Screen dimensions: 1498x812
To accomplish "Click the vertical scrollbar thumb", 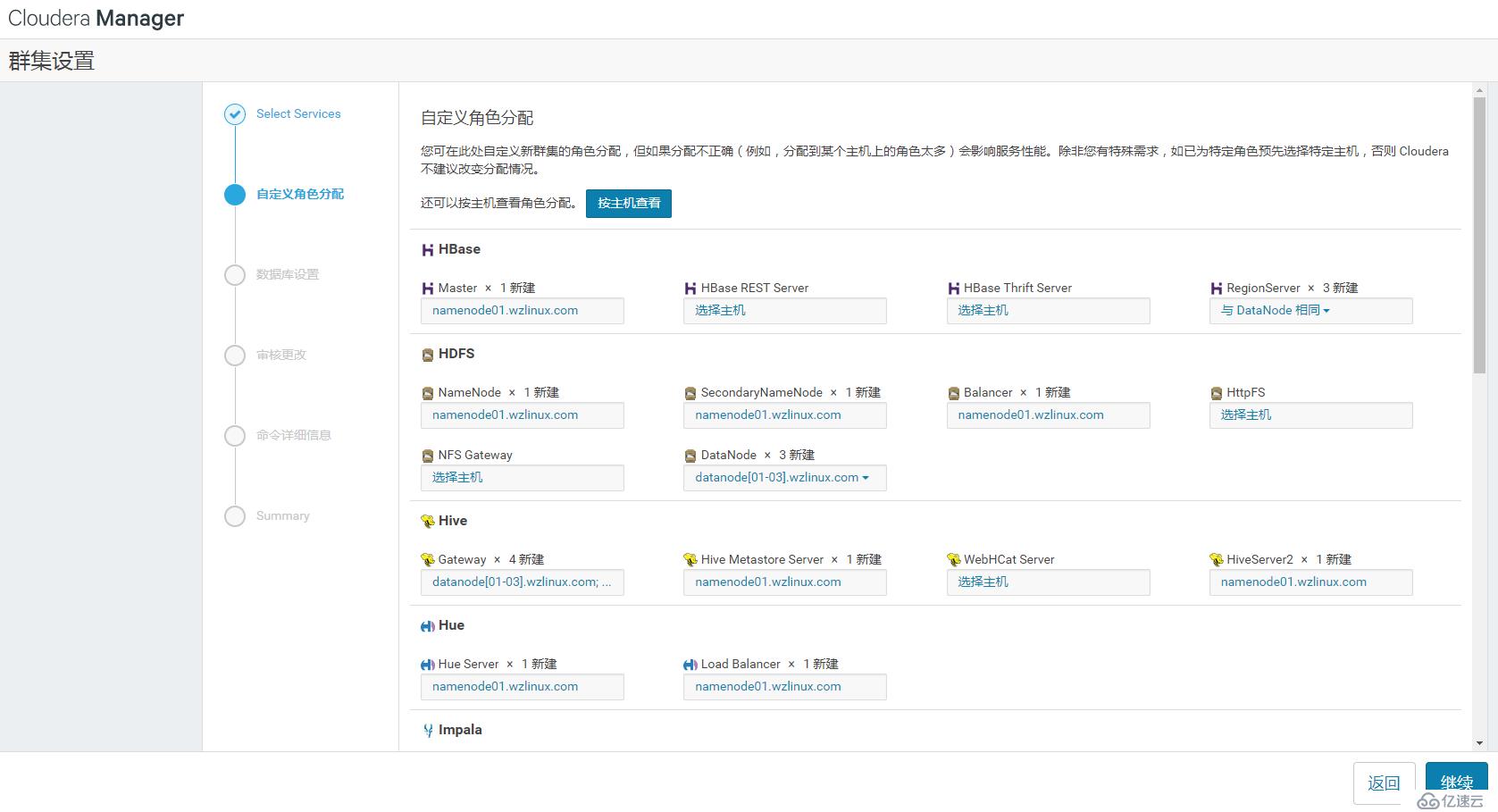I will tap(1479, 235).
